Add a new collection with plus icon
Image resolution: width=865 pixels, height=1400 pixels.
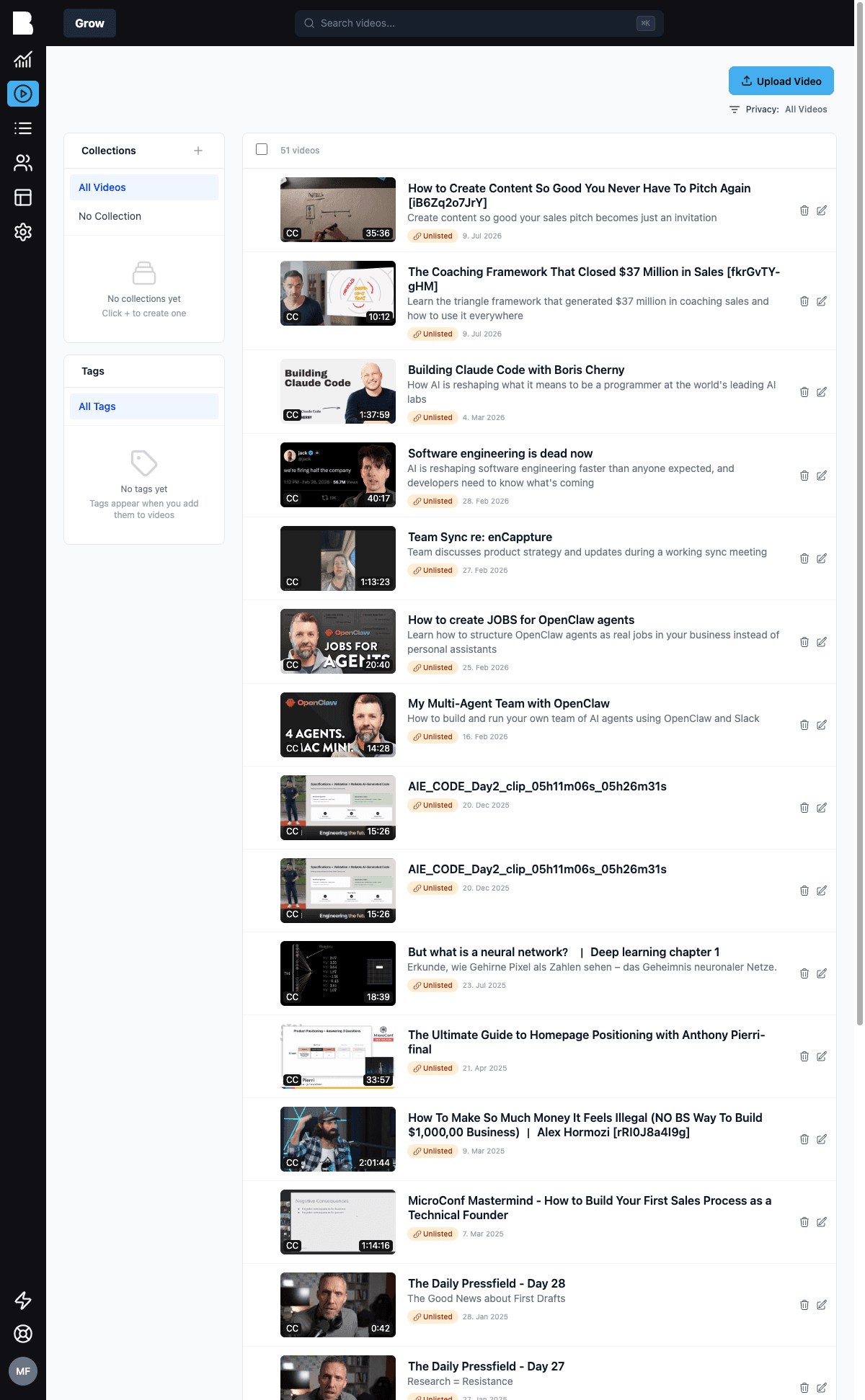click(198, 151)
